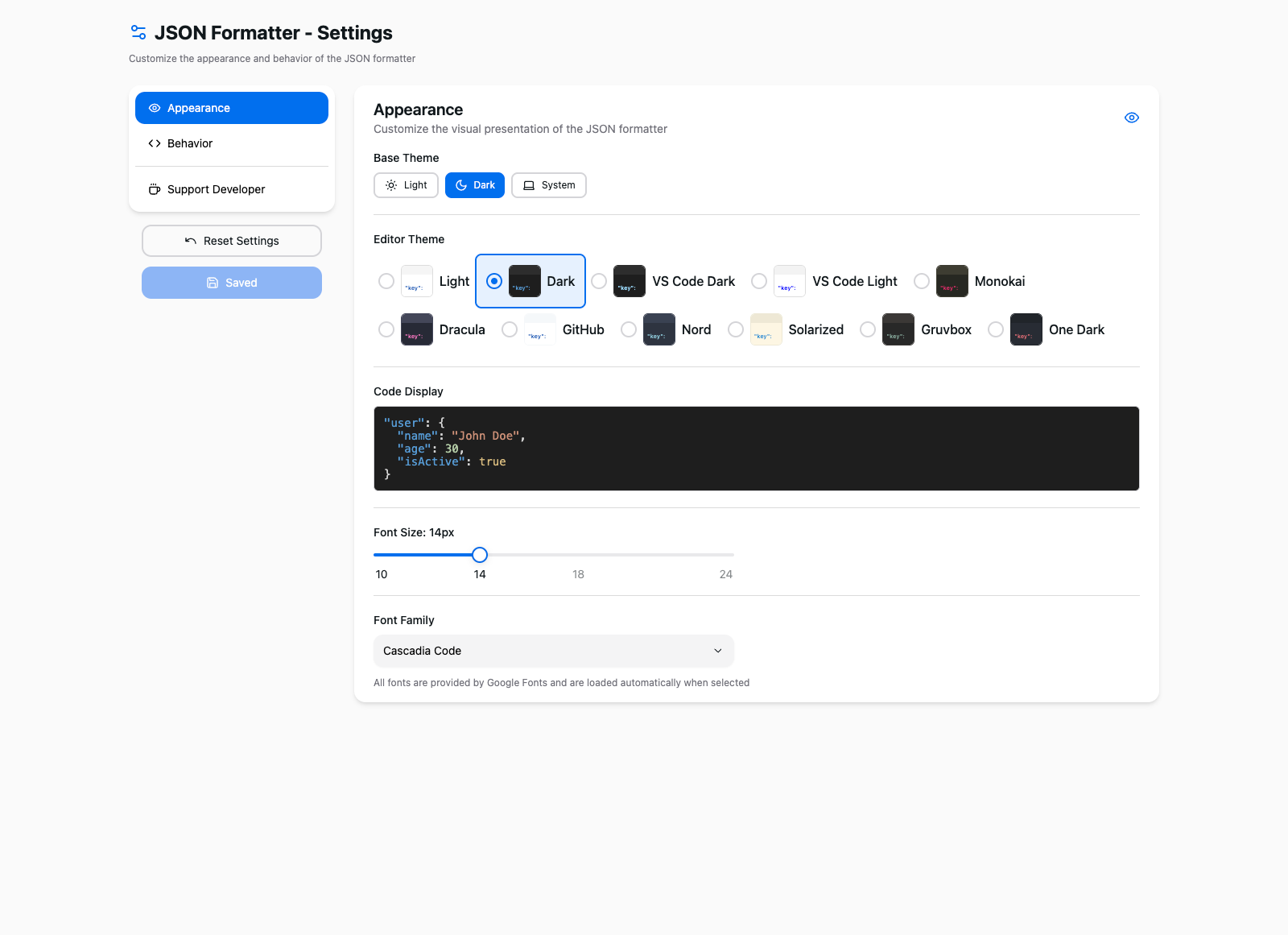Click the eye preview icon in Appearance header

pyautogui.click(x=1132, y=118)
